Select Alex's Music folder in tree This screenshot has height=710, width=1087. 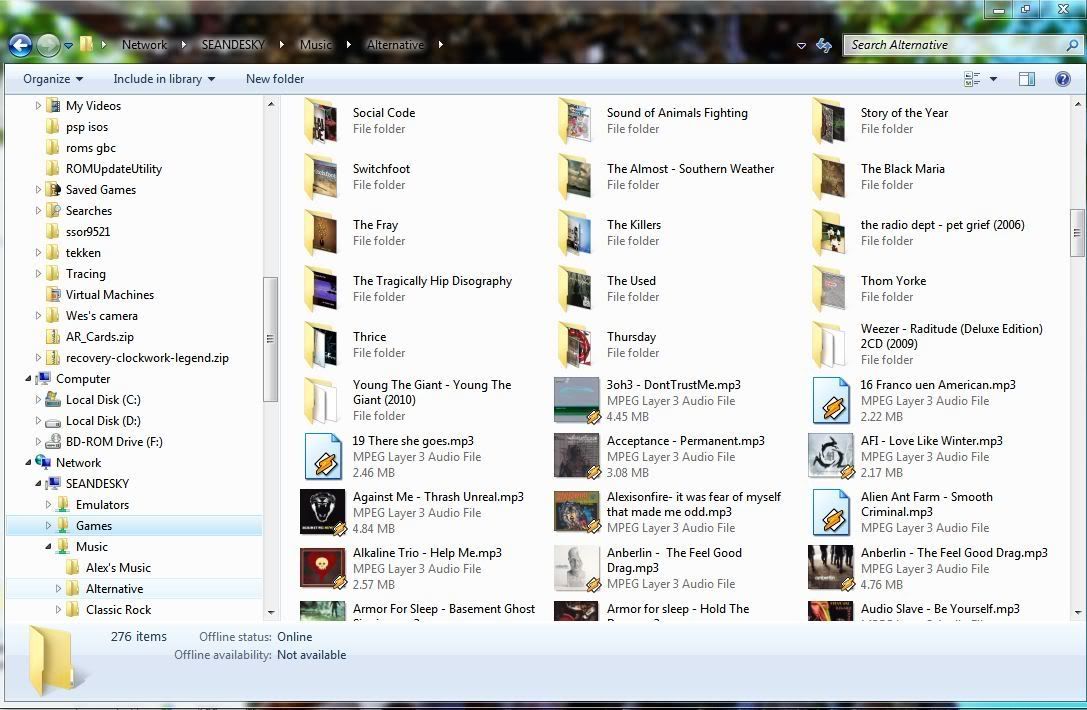pos(118,568)
